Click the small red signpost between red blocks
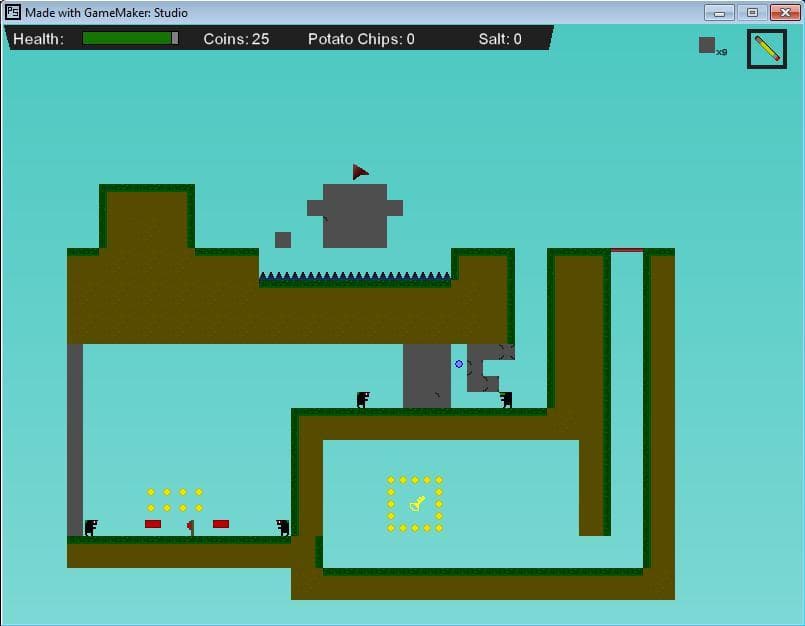This screenshot has height=626, width=805. 190,527
